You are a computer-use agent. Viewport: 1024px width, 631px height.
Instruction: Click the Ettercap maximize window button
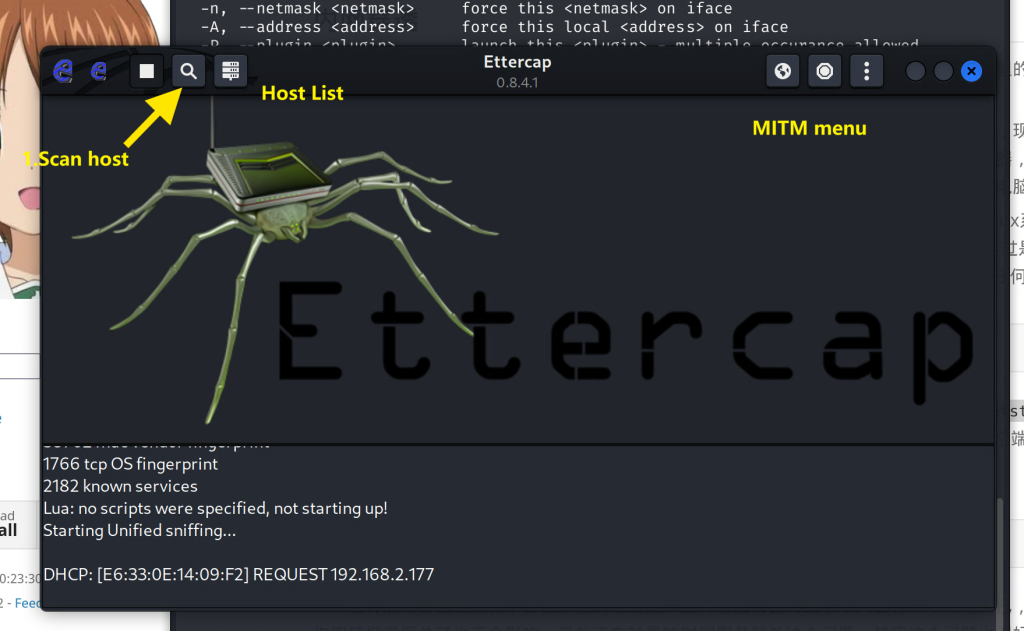pyautogui.click(x=943, y=71)
